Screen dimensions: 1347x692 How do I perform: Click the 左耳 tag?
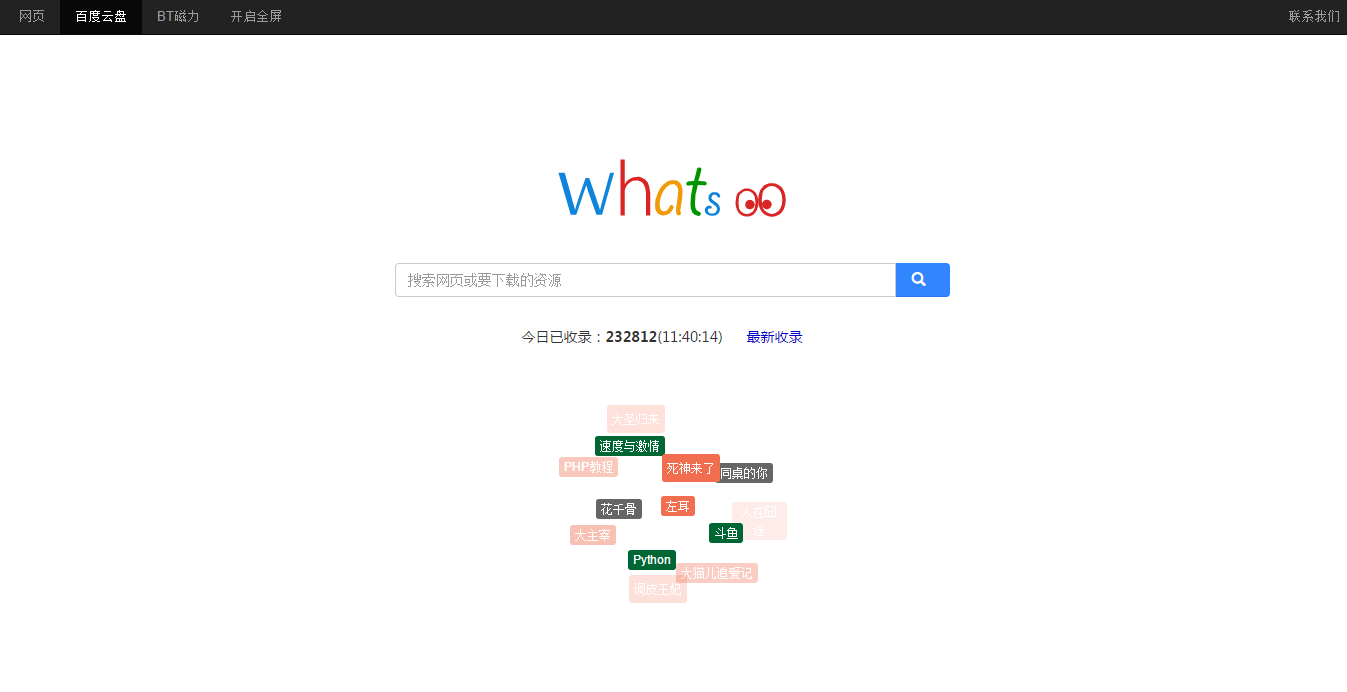click(677, 506)
